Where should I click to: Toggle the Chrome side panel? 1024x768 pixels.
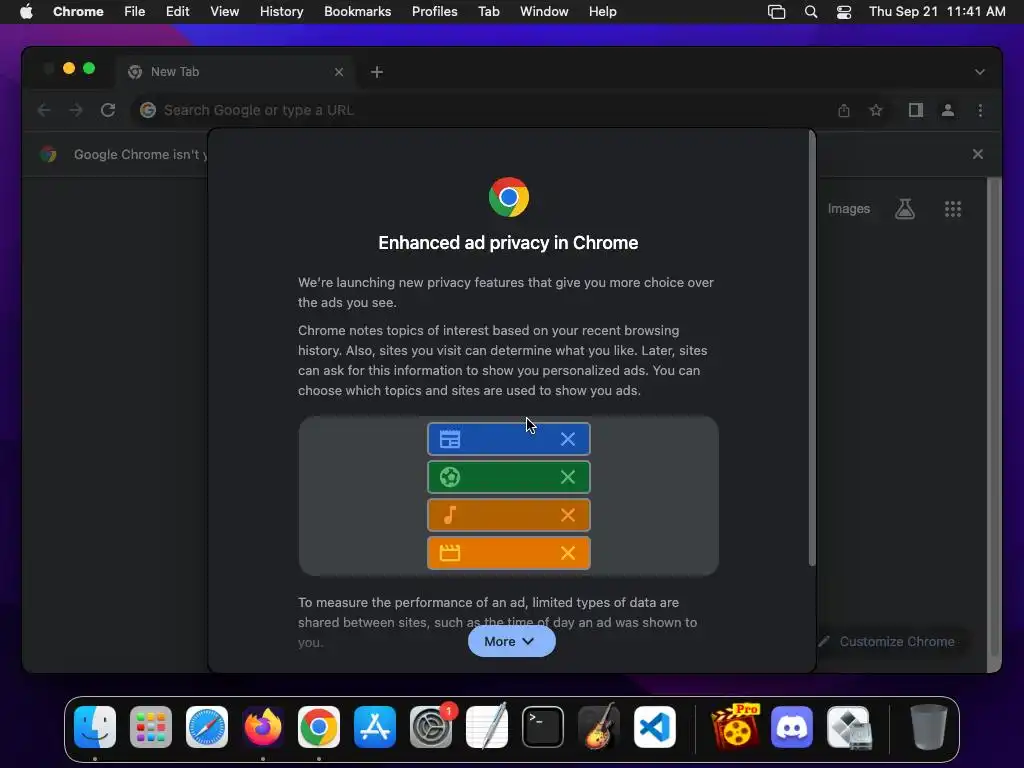[916, 110]
